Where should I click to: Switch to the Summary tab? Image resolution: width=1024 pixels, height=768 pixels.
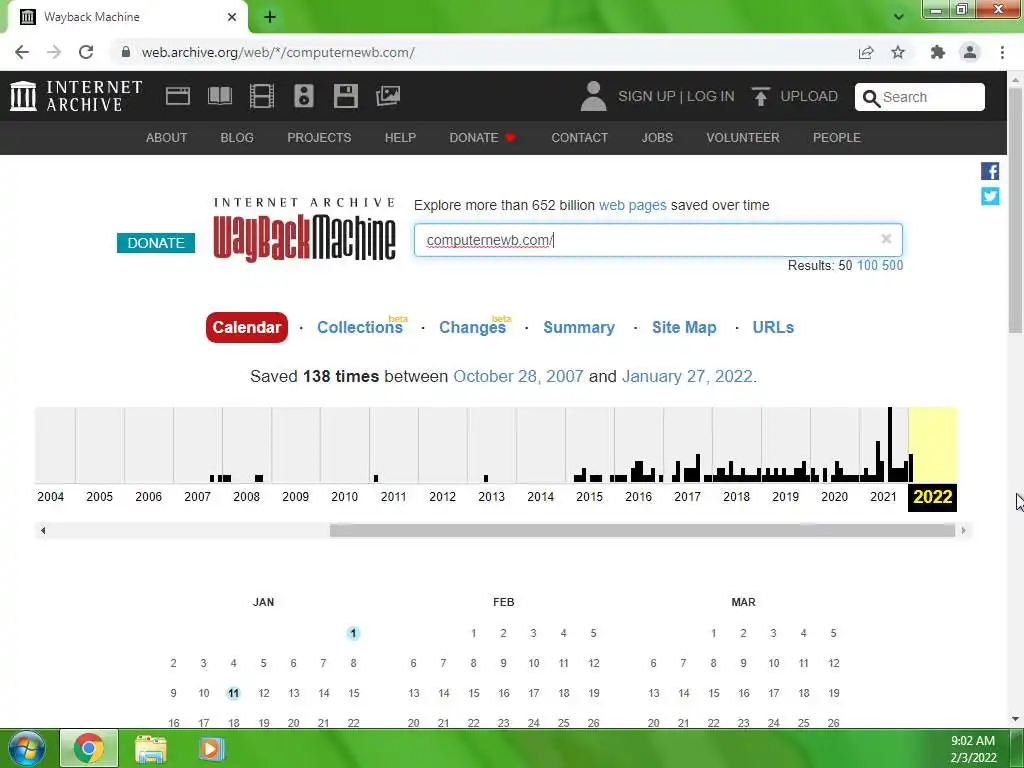pyautogui.click(x=579, y=327)
